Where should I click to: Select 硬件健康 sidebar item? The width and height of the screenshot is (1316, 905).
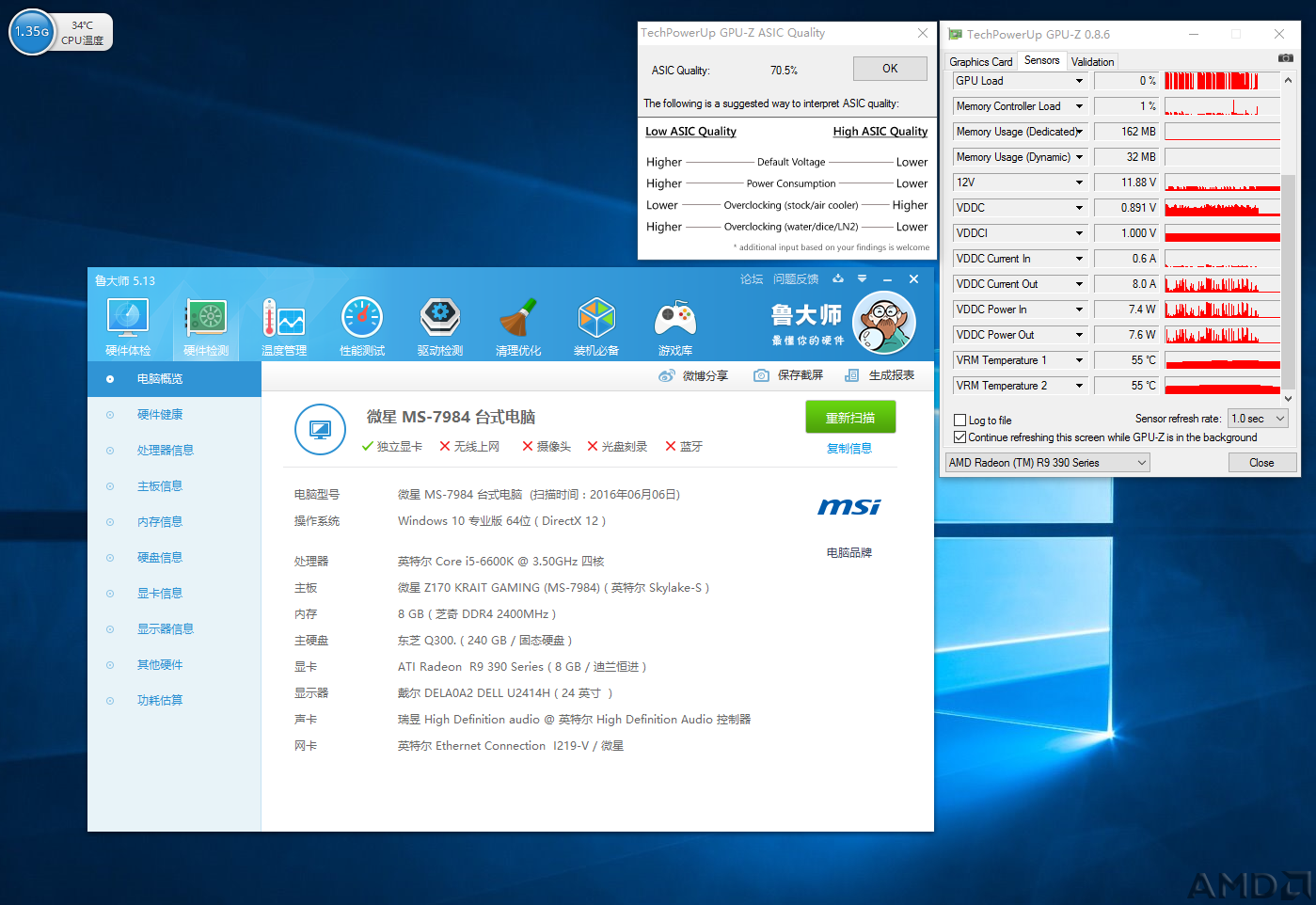174,415
